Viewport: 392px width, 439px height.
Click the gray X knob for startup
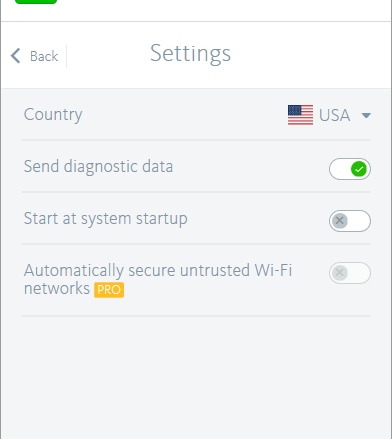point(340,221)
